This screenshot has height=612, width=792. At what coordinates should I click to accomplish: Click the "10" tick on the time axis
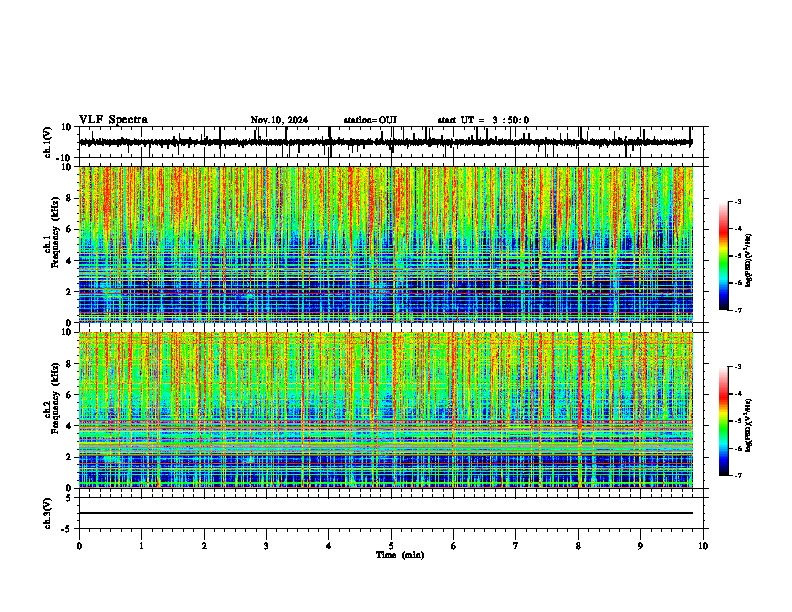[703, 546]
